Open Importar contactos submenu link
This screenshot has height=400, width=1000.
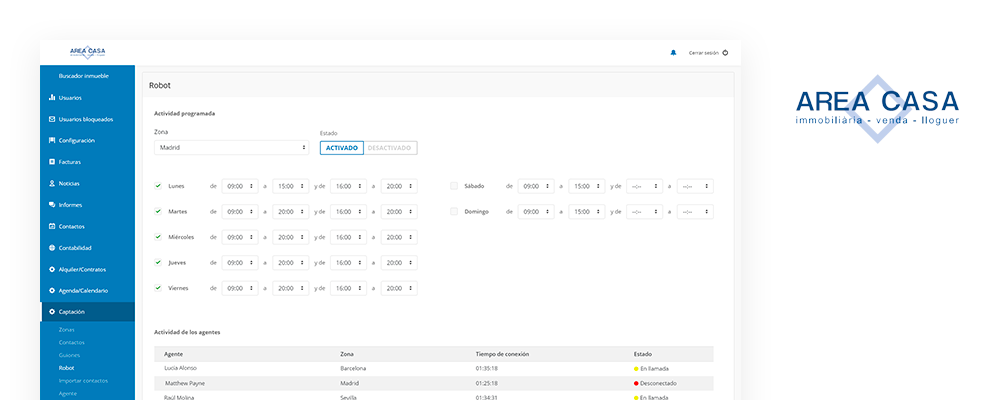pyautogui.click(x=82, y=381)
